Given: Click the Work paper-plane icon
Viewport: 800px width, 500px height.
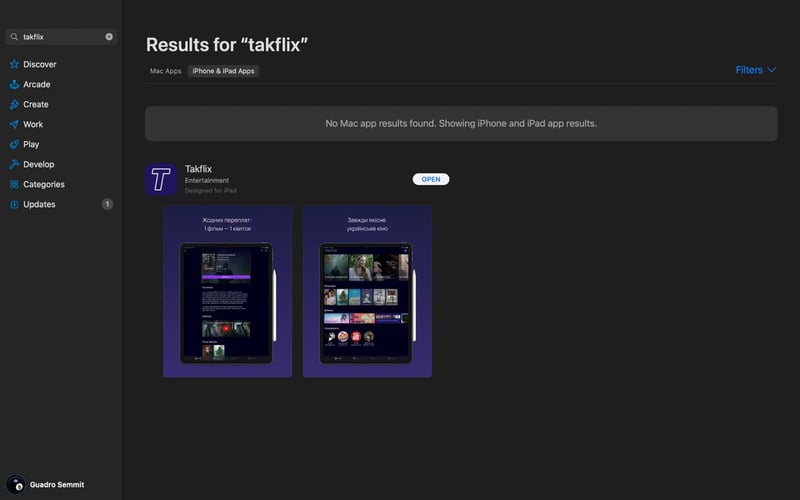Looking at the screenshot, I should point(14,124).
